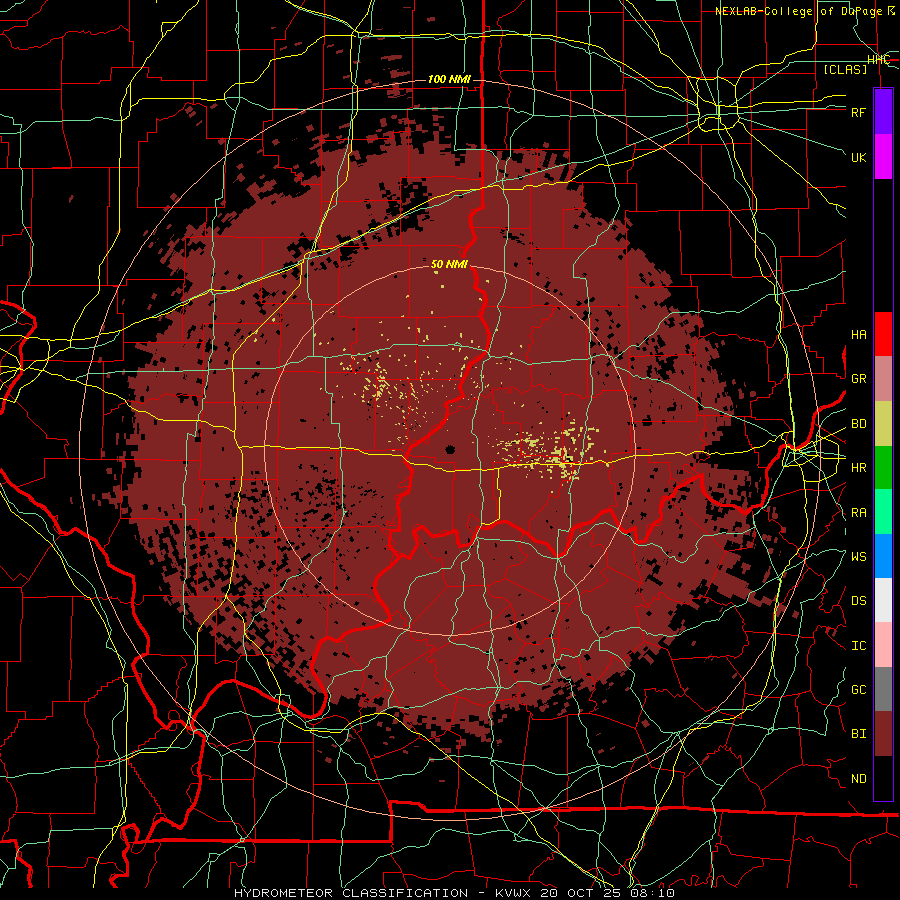Select the dusty pink GR legend swatch

883,379
